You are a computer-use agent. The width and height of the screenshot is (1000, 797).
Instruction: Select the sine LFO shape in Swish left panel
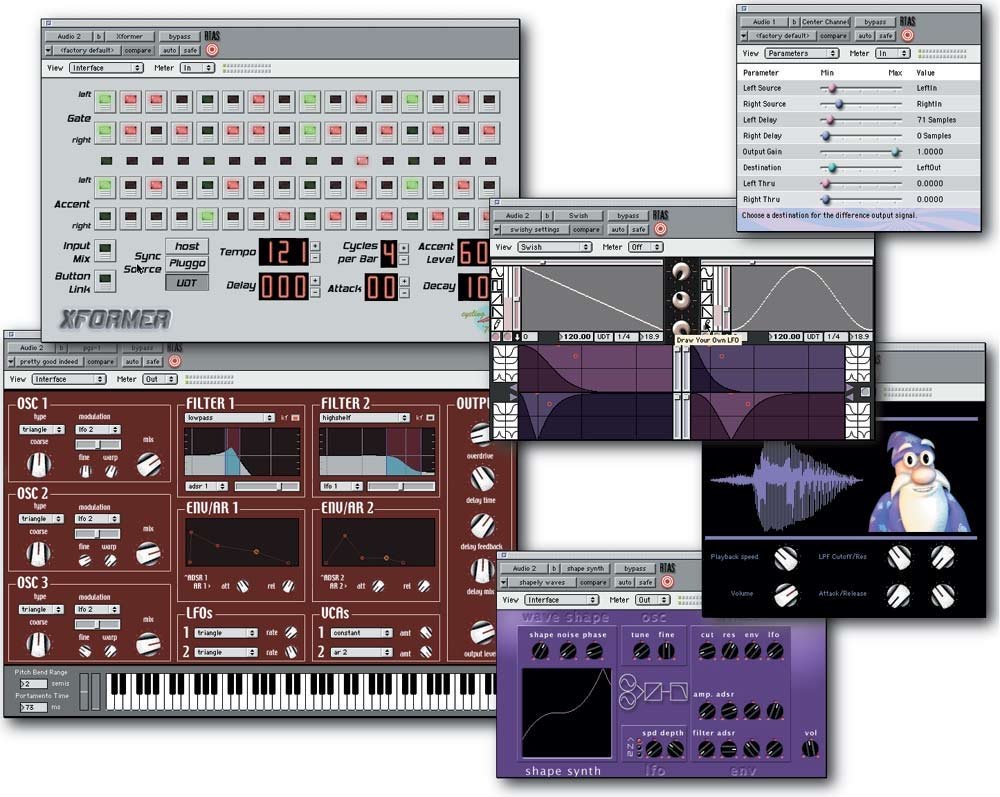pos(498,273)
